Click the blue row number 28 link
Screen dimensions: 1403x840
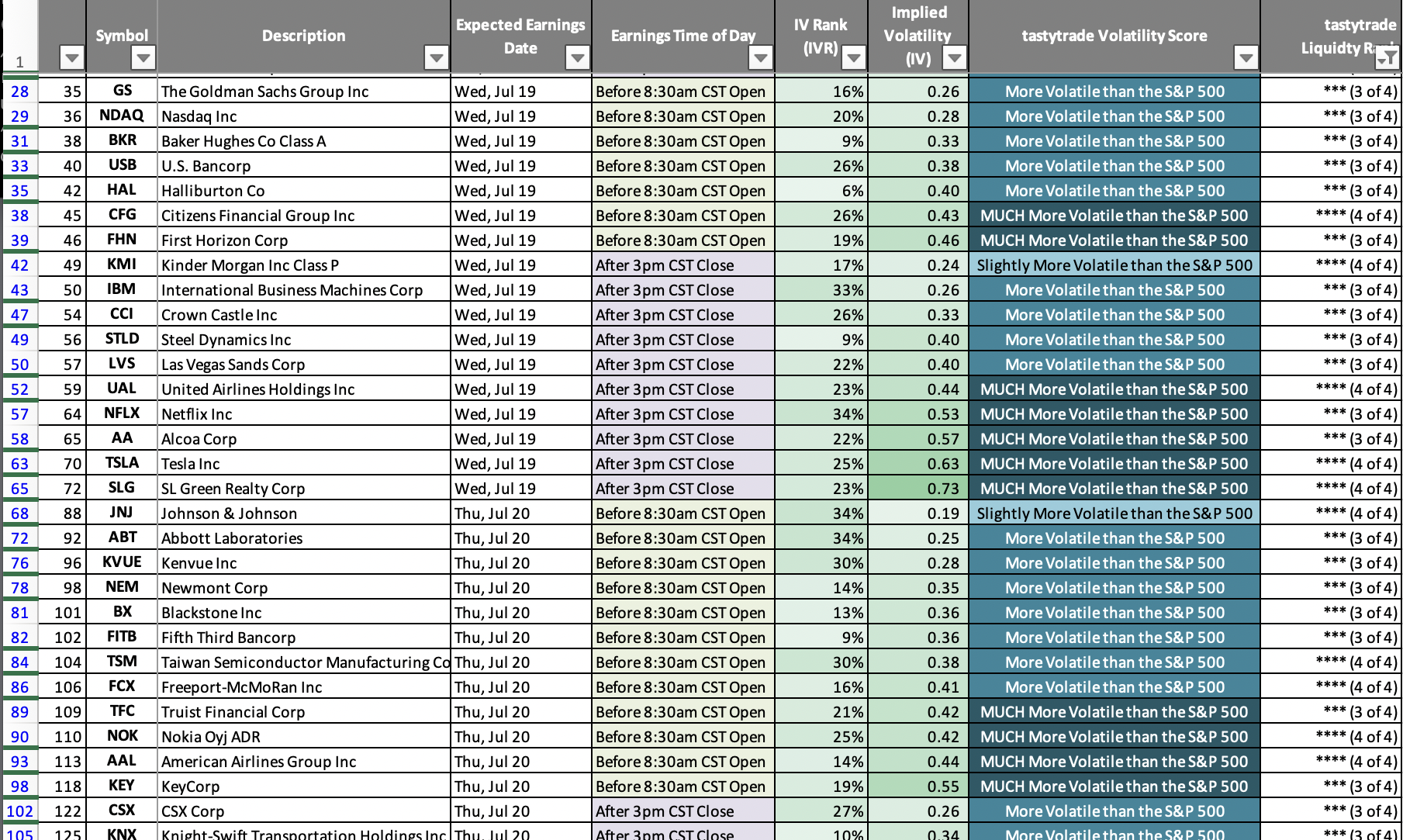point(19,91)
